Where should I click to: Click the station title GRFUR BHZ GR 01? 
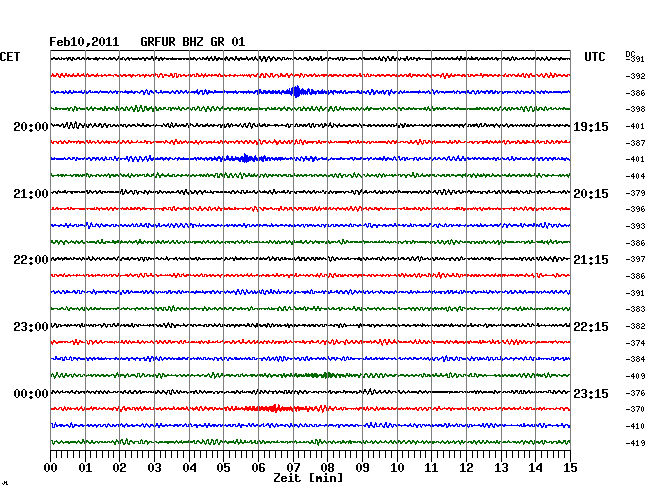[x=193, y=42]
